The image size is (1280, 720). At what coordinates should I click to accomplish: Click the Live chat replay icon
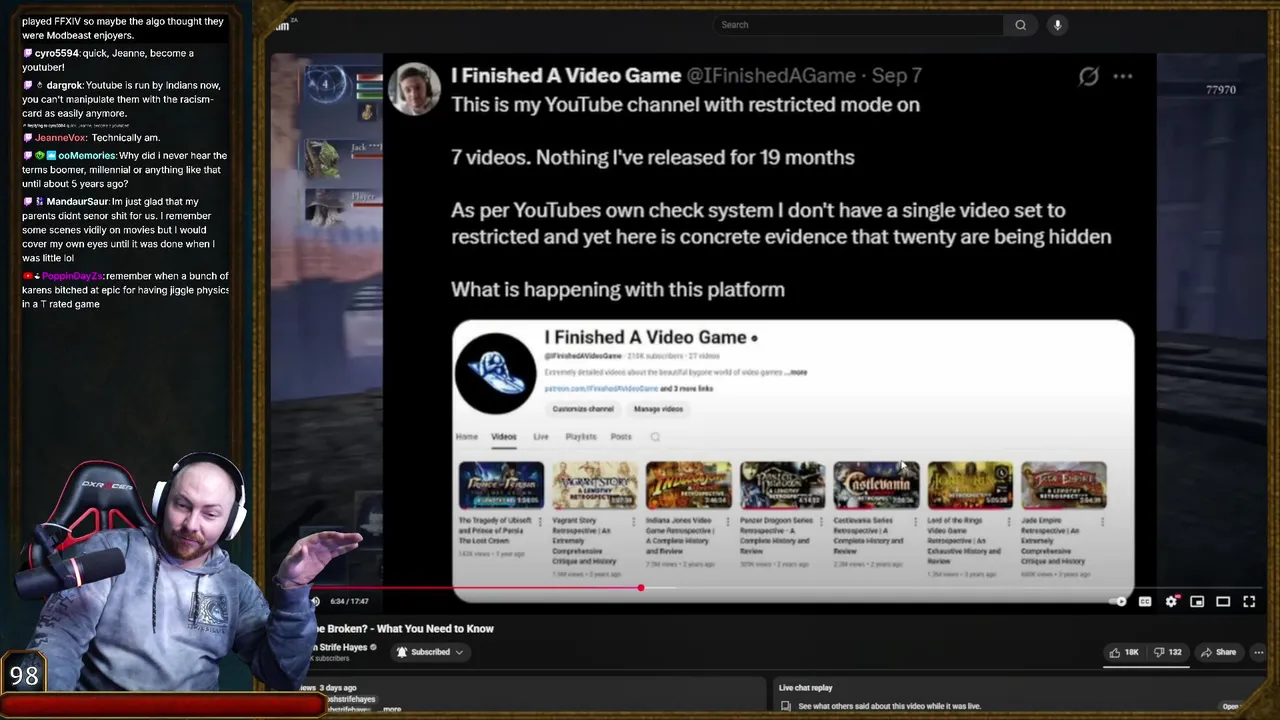(x=787, y=706)
